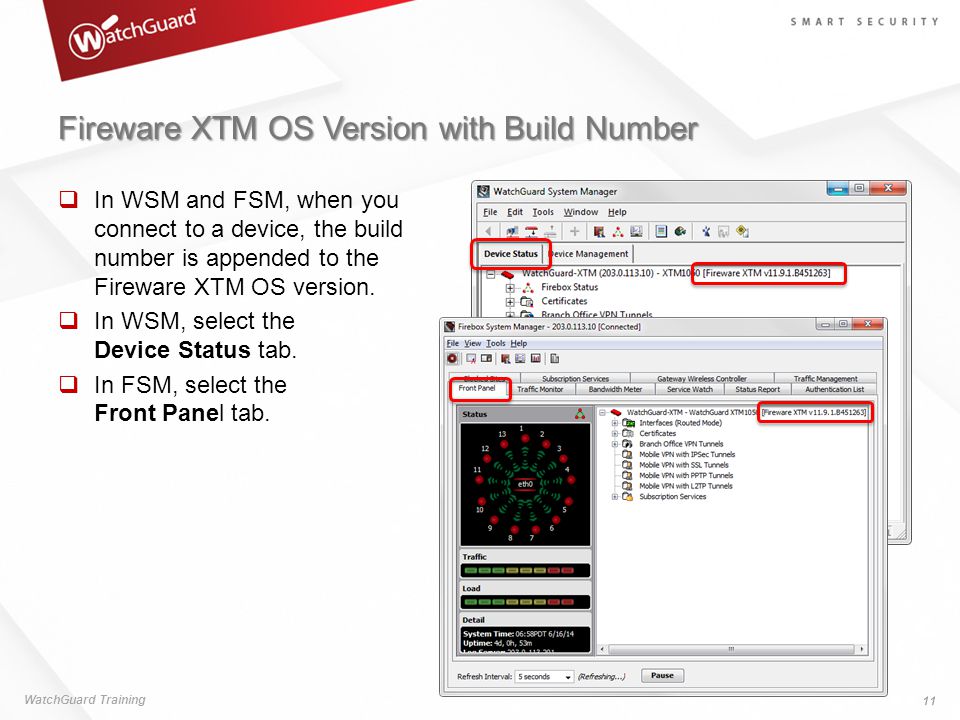Screen dimensions: 960x720
Task: Click the Performance Console chart icon in FSM toolbar
Action: [x=536, y=359]
